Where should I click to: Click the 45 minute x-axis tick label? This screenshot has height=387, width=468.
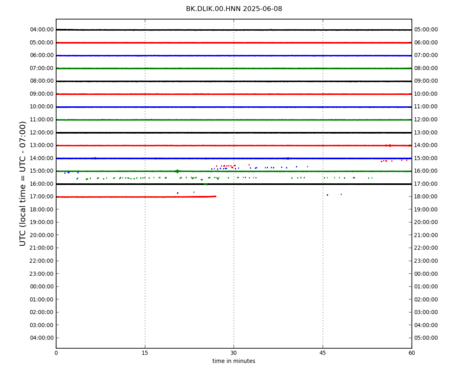[x=322, y=353]
